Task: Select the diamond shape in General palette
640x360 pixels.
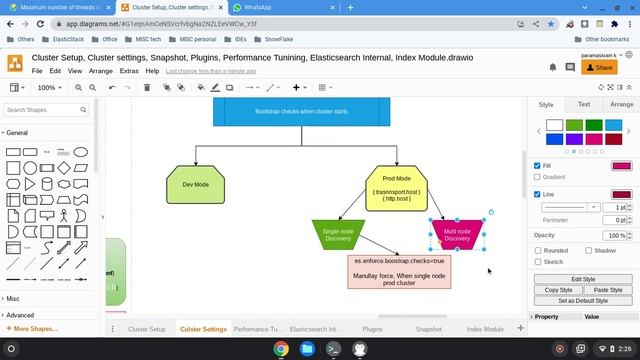Action: click(64, 168)
